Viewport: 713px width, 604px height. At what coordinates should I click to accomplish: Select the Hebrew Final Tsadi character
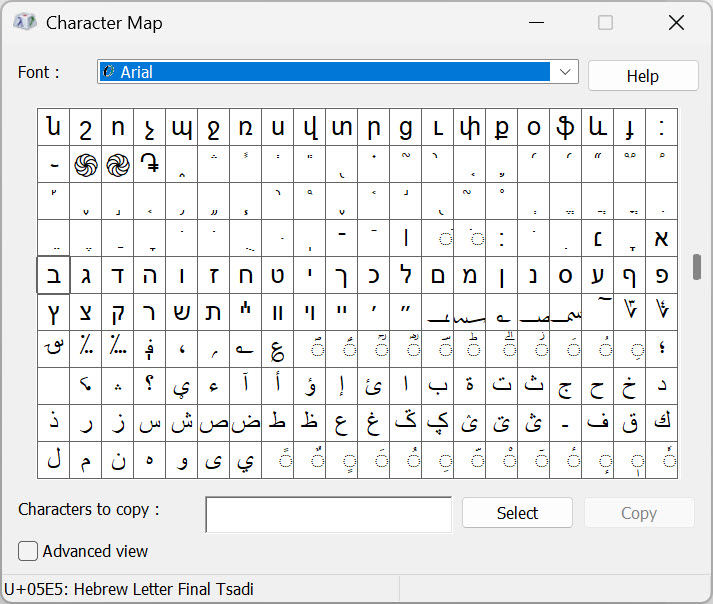54,312
